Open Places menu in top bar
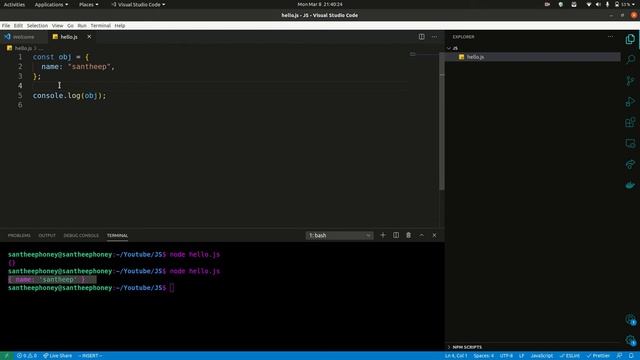The width and height of the screenshot is (640, 360). 88,4
